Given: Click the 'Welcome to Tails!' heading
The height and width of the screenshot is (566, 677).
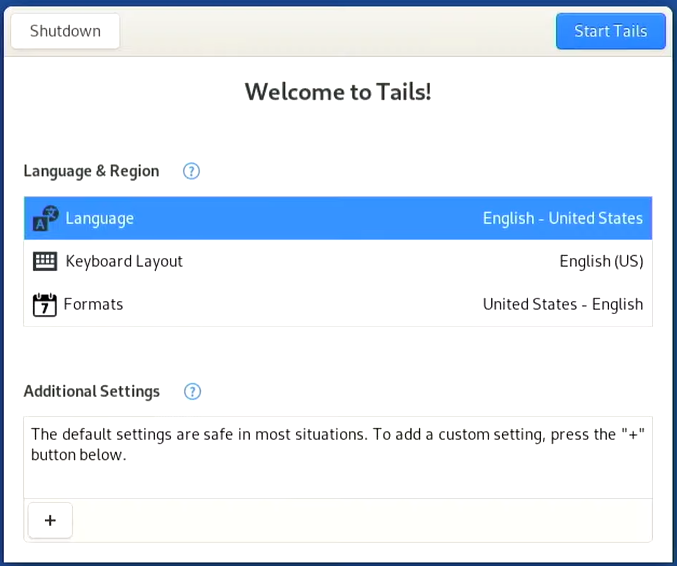Looking at the screenshot, I should click(x=338, y=92).
